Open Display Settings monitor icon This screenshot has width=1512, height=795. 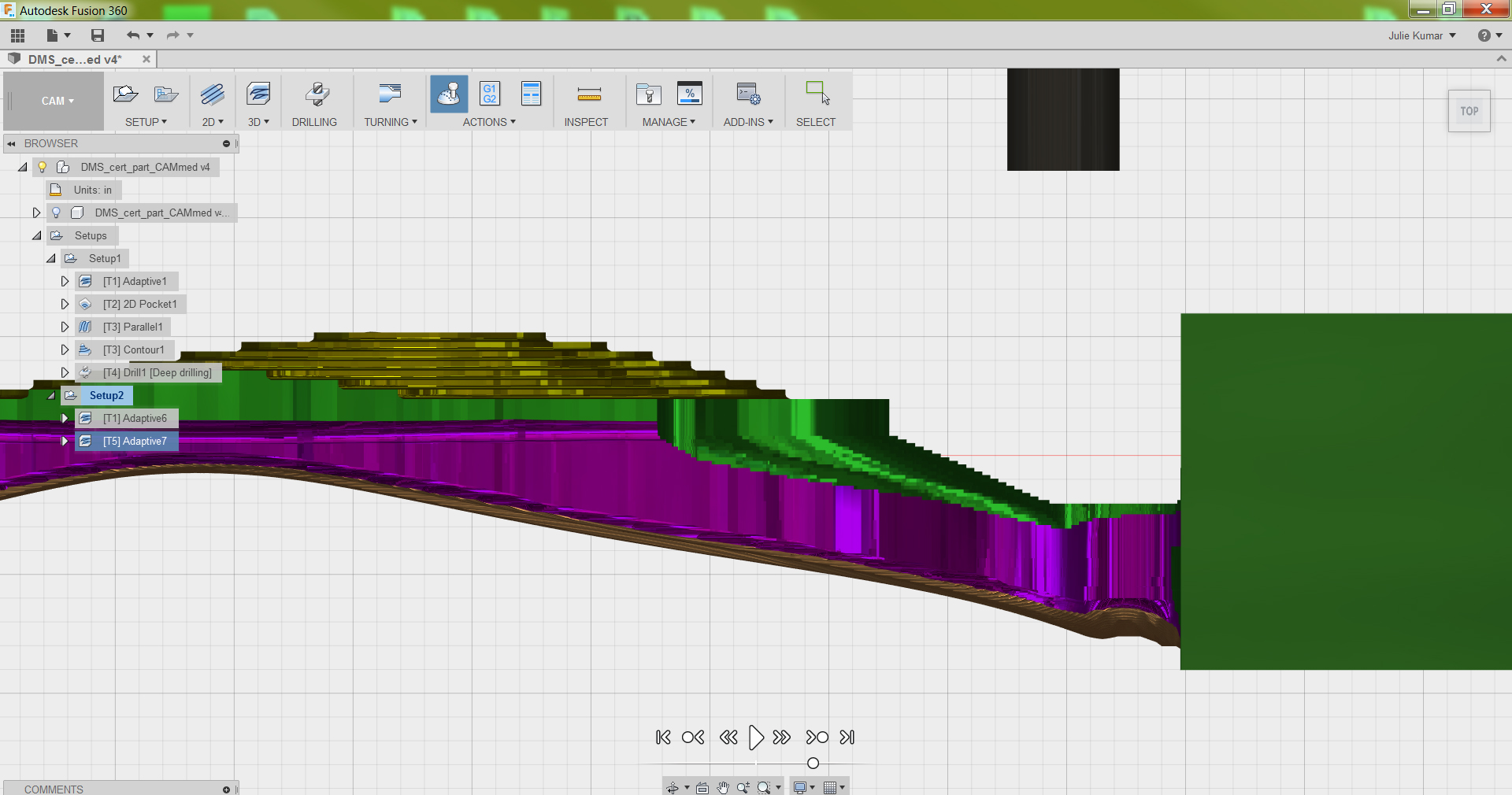[800, 787]
